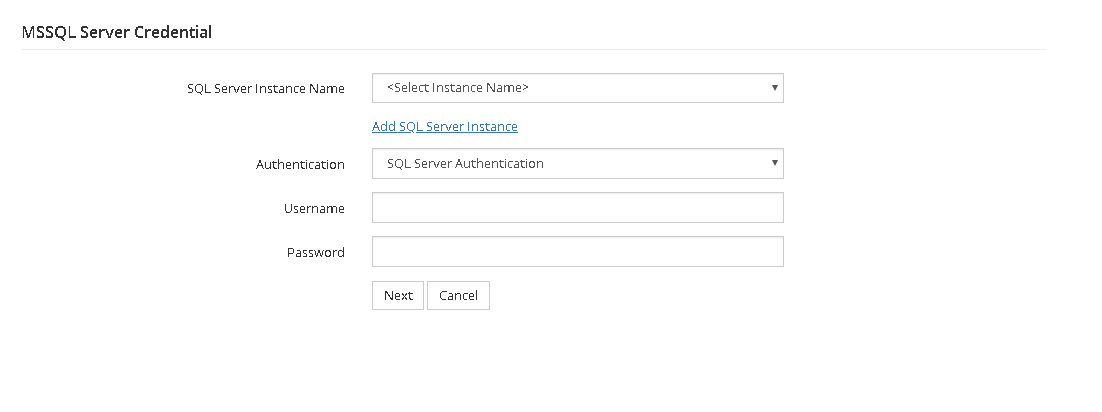Screen dimensions: 1102x412
Task: Click the Authentication field label
Action: point(300,165)
